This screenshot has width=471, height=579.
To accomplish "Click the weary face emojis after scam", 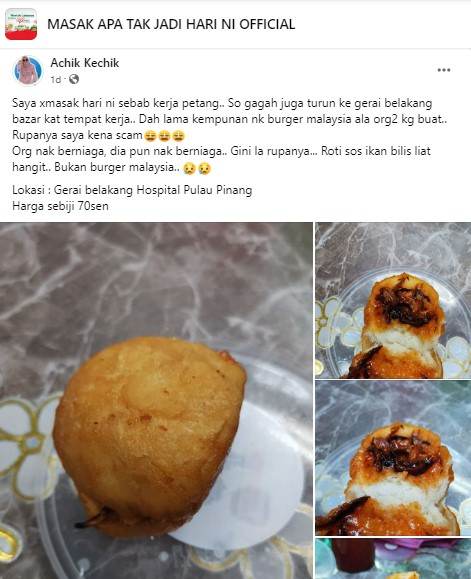I will 164,136.
